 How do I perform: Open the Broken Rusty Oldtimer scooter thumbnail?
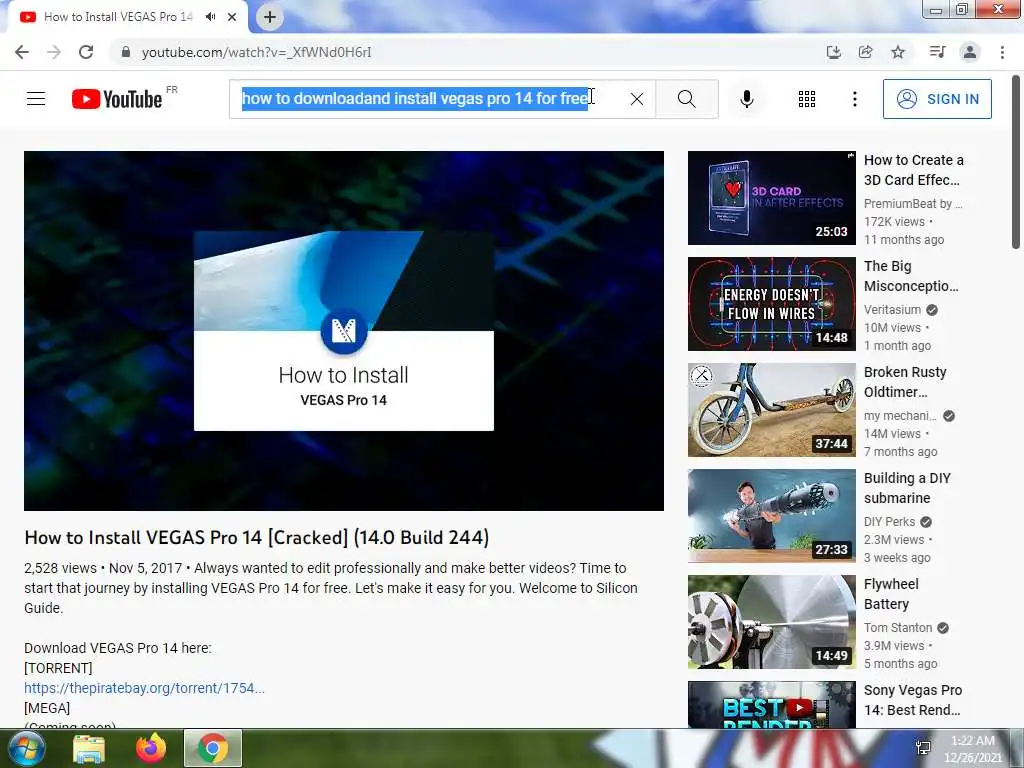pos(771,409)
